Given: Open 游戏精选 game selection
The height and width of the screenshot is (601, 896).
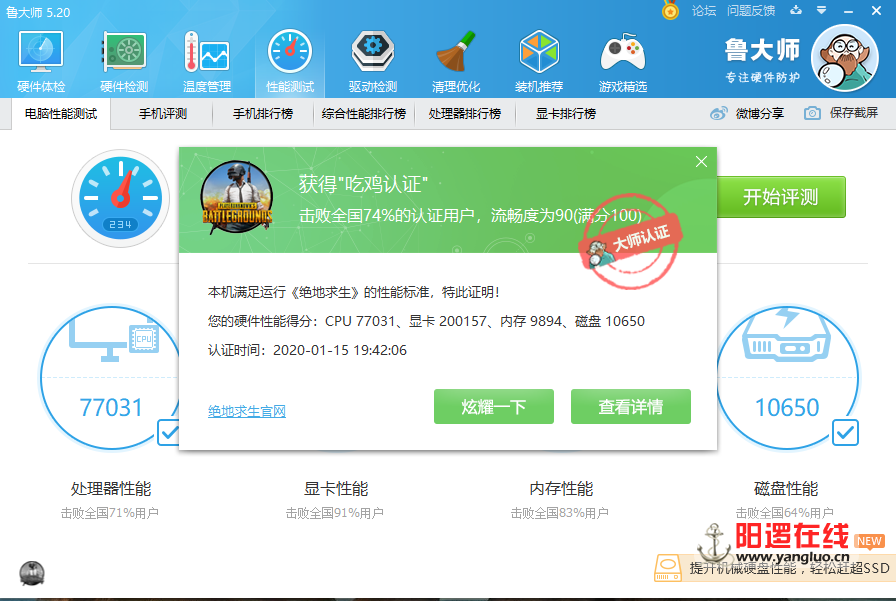Looking at the screenshot, I should (x=622, y=62).
